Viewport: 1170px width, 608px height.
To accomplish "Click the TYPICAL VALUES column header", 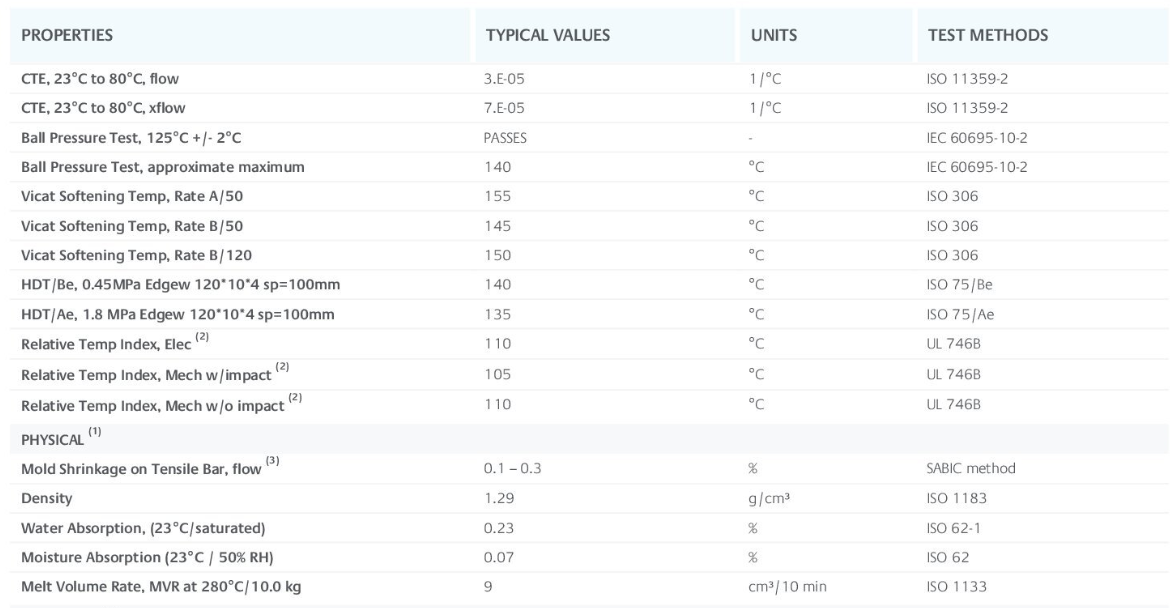I will [x=547, y=36].
